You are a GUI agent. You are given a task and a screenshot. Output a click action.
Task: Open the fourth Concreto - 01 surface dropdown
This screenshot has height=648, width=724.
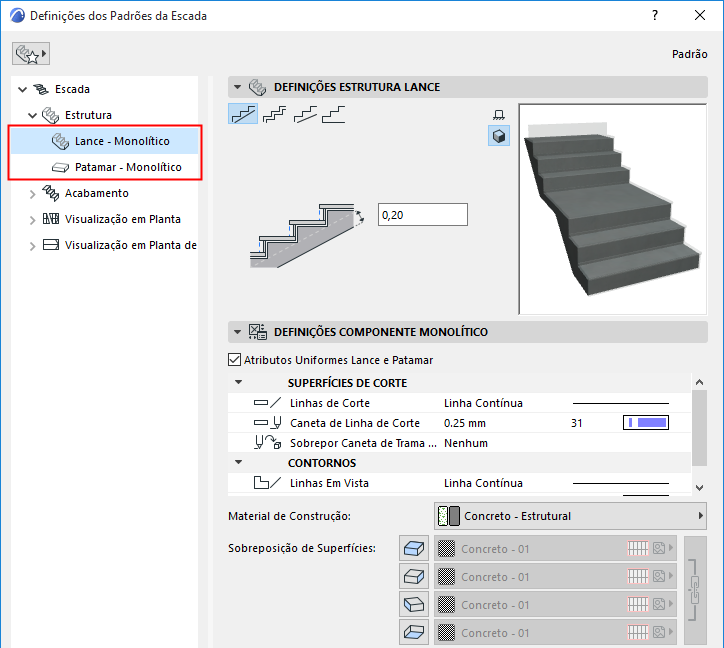pyautogui.click(x=555, y=632)
